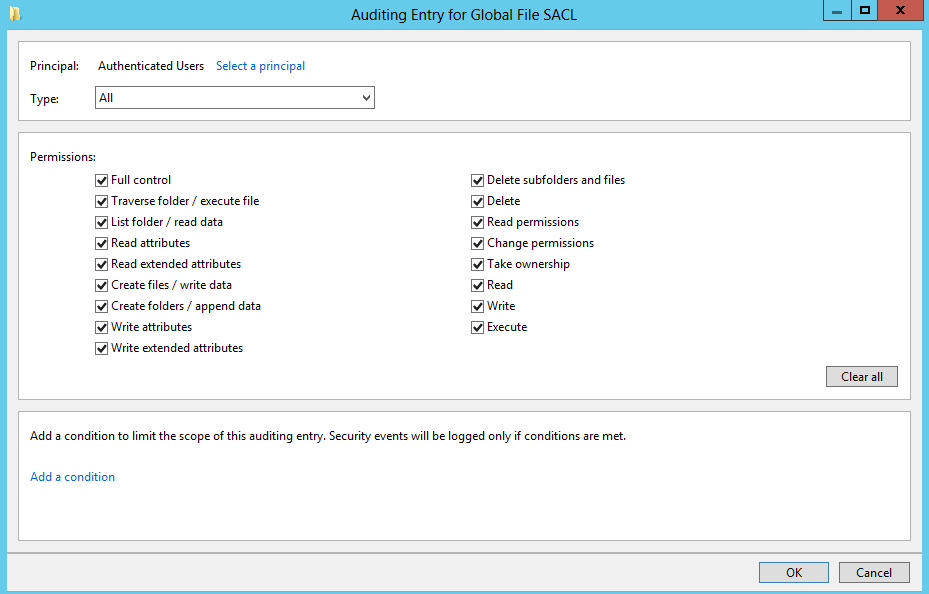Click the Principal: label

(x=55, y=66)
